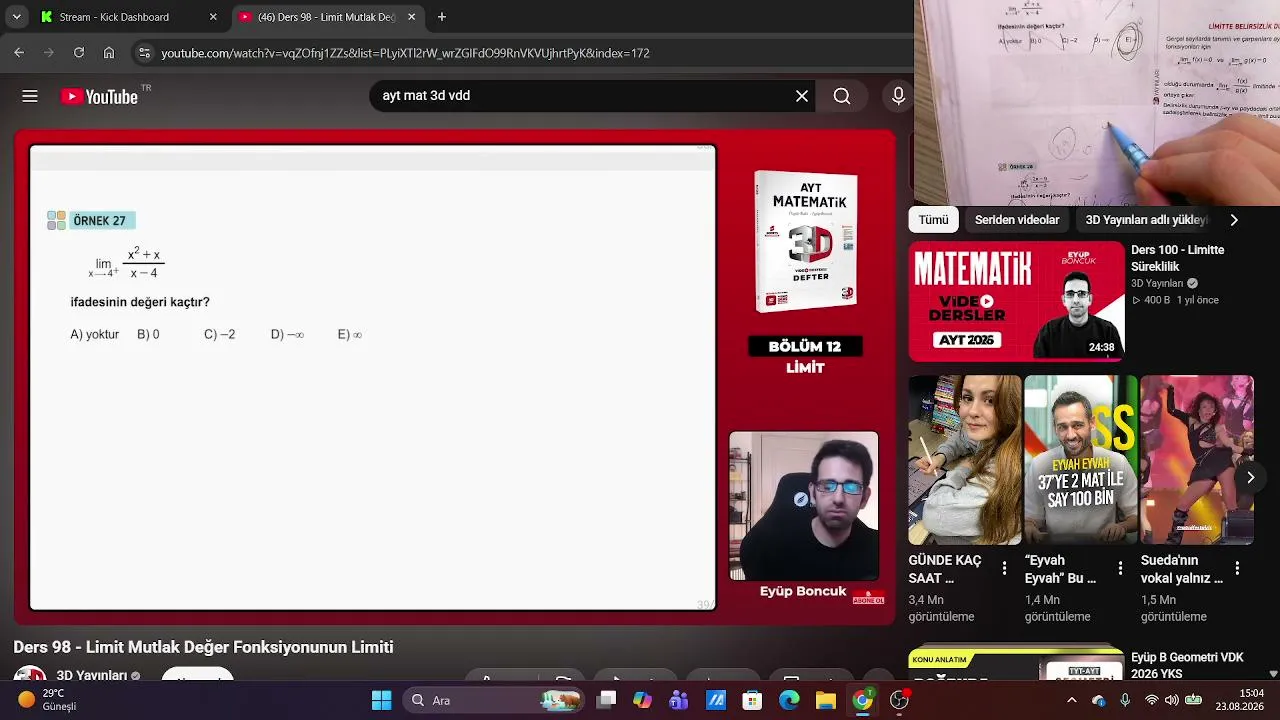This screenshot has width=1280, height=720.
Task: Click the YouTube search magnifier button
Action: pos(842,96)
